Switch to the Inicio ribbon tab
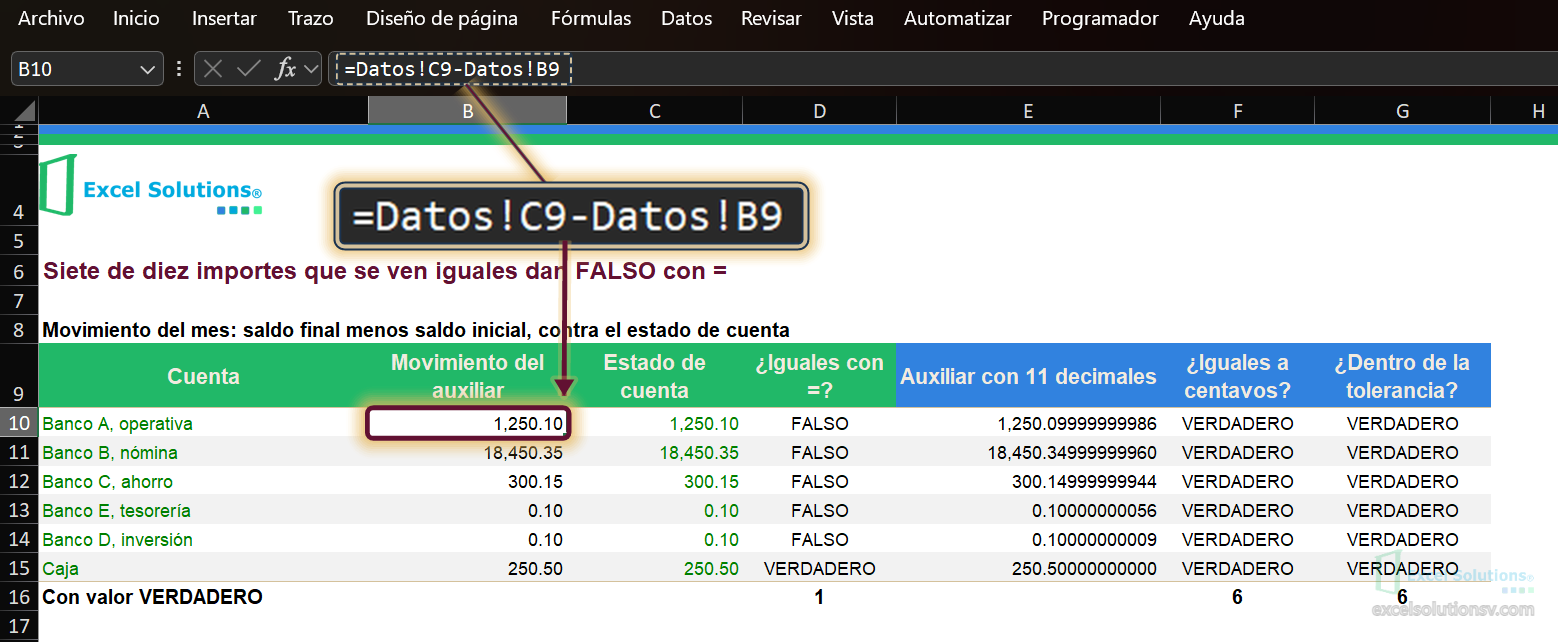This screenshot has height=642, width=1558. click(x=136, y=18)
